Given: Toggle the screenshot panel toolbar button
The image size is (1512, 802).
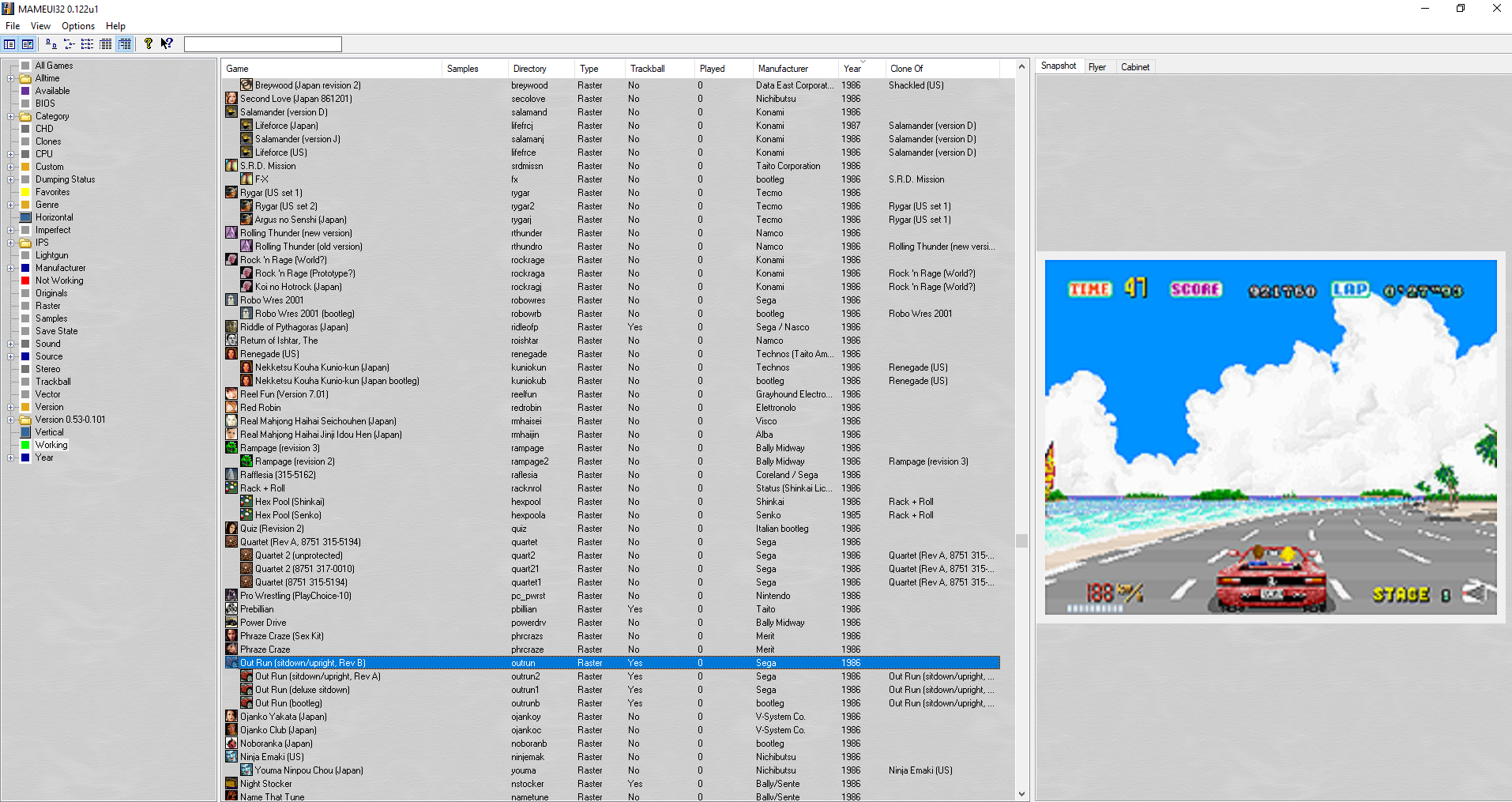Looking at the screenshot, I should click(28, 44).
